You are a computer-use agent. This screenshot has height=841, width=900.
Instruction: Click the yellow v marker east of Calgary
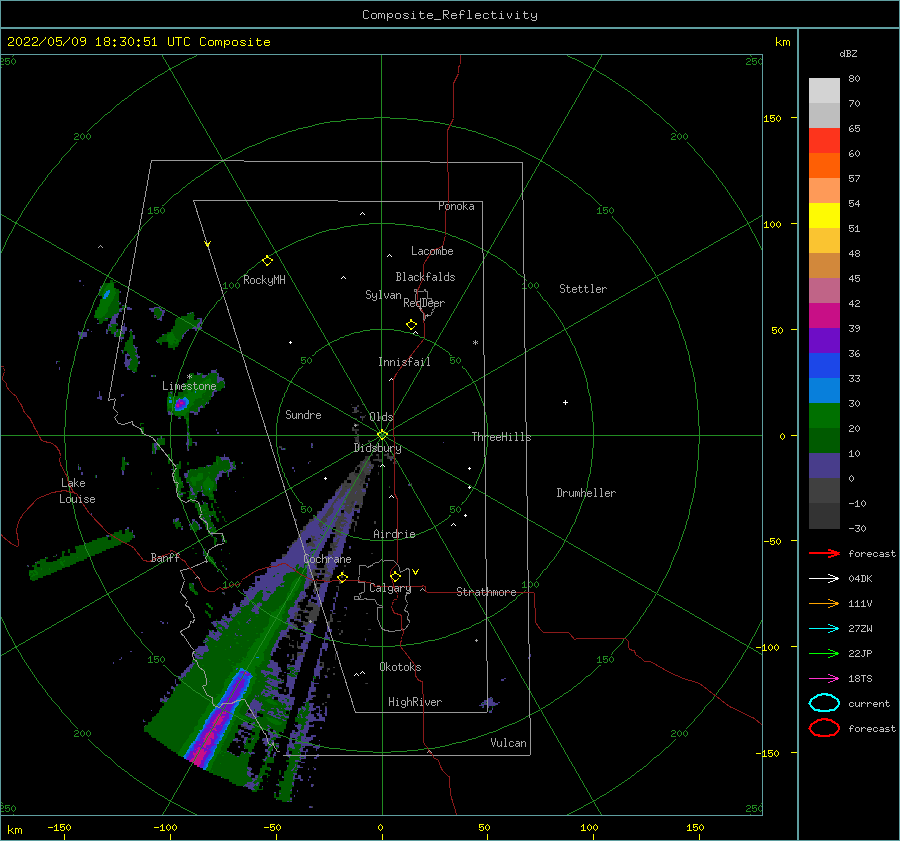[x=416, y=572]
